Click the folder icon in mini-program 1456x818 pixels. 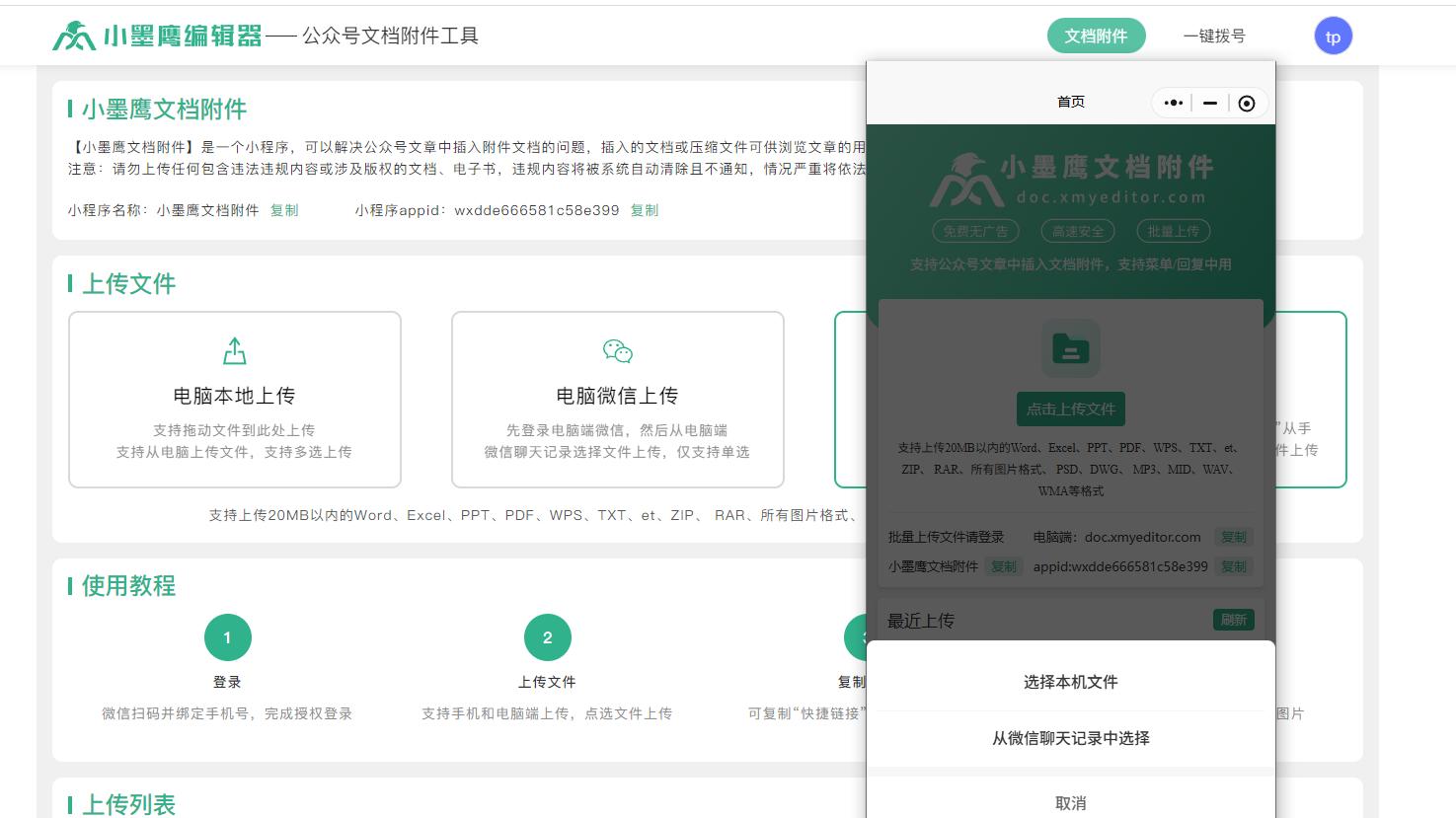click(x=1071, y=348)
